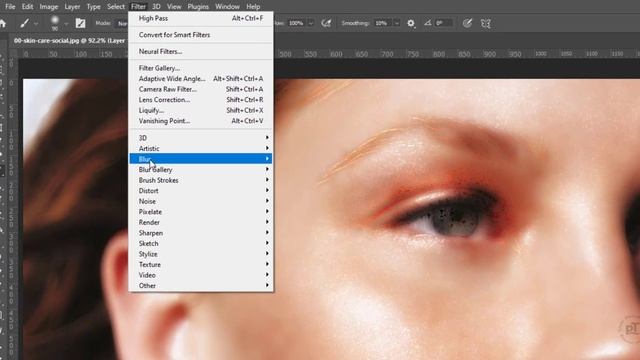Open the Smoothing percentage dropdown arrow

point(397,23)
